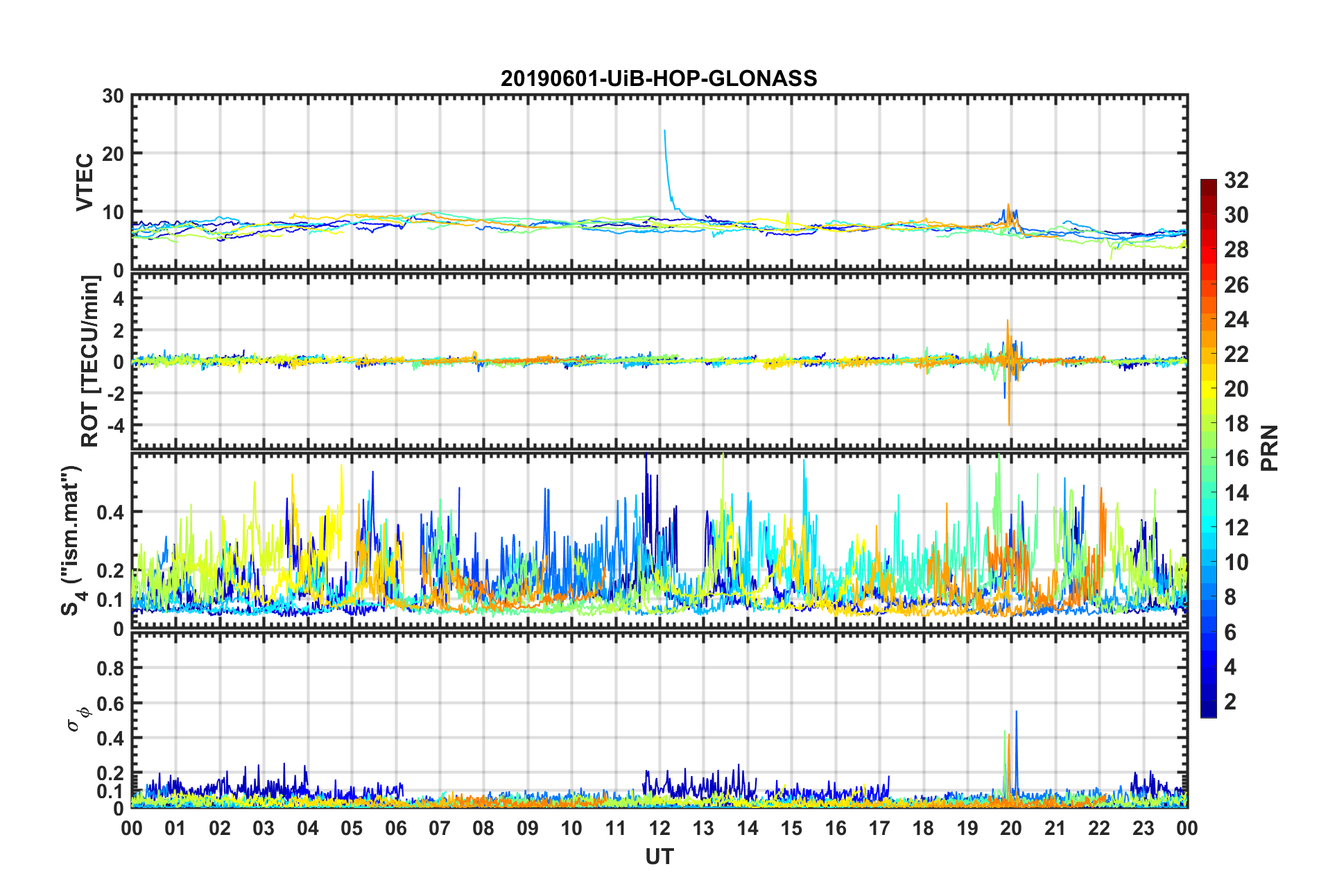Screen dimensions: 1319x896
Task: Click the 15 tick on the UT axis
Action: coord(791,828)
